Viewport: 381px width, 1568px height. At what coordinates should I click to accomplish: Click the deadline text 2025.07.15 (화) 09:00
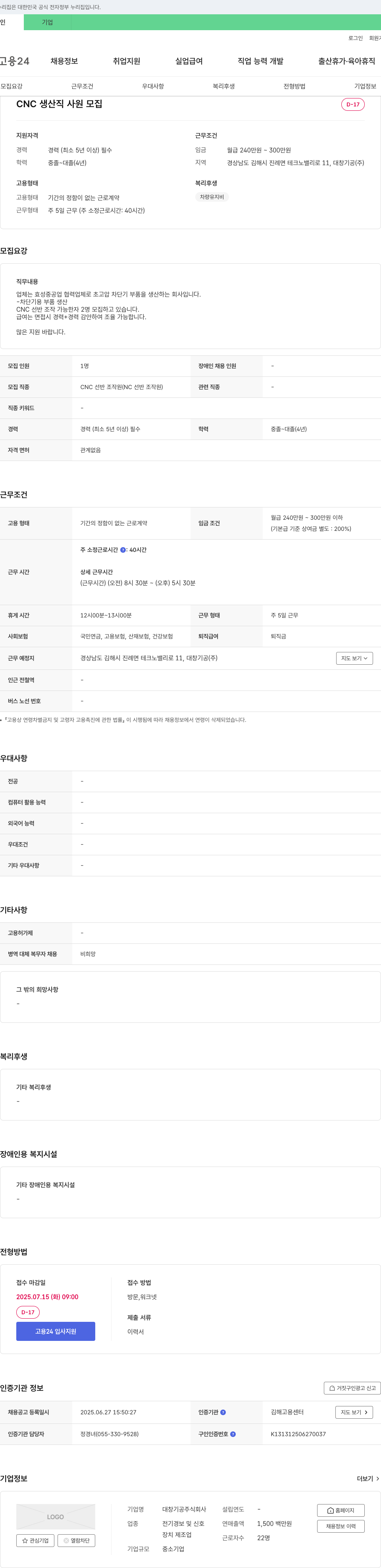click(48, 1297)
